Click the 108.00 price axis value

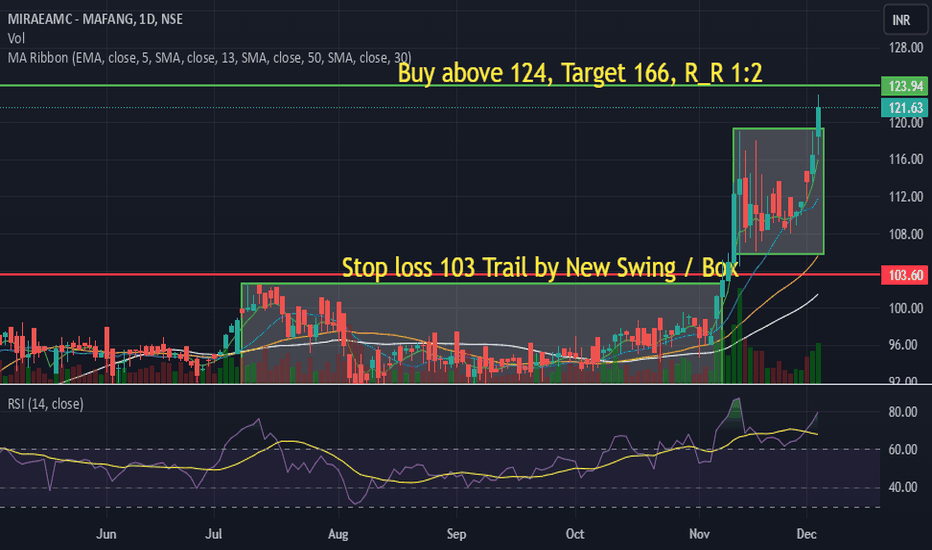(905, 234)
